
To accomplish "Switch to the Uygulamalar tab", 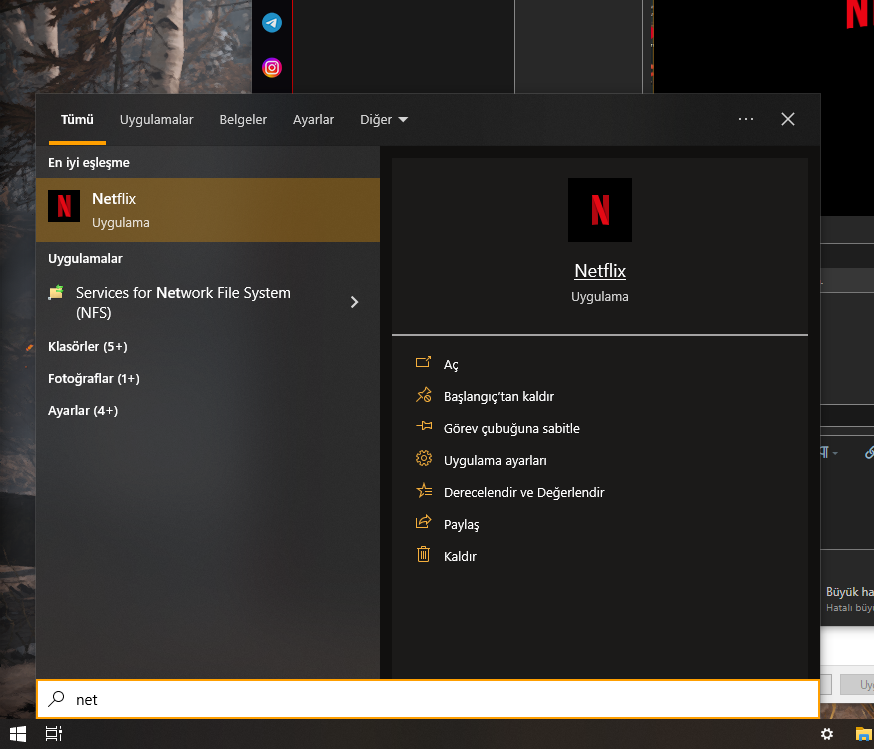I will tap(157, 120).
